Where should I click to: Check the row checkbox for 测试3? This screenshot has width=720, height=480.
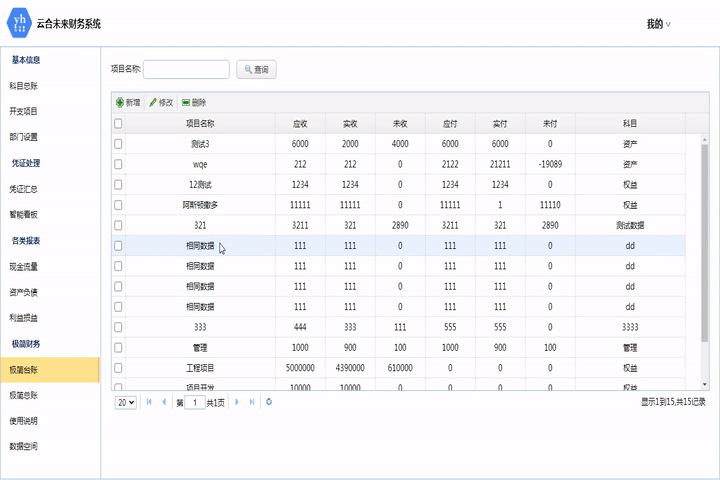click(118, 144)
